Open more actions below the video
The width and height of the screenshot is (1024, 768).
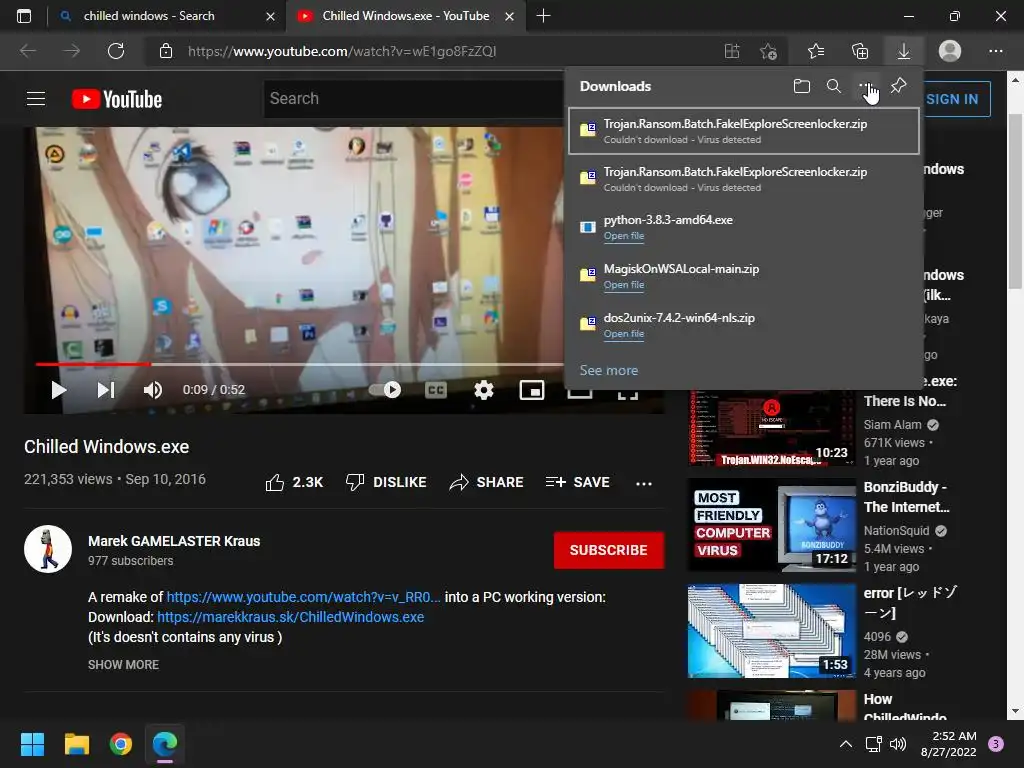pyautogui.click(x=644, y=483)
